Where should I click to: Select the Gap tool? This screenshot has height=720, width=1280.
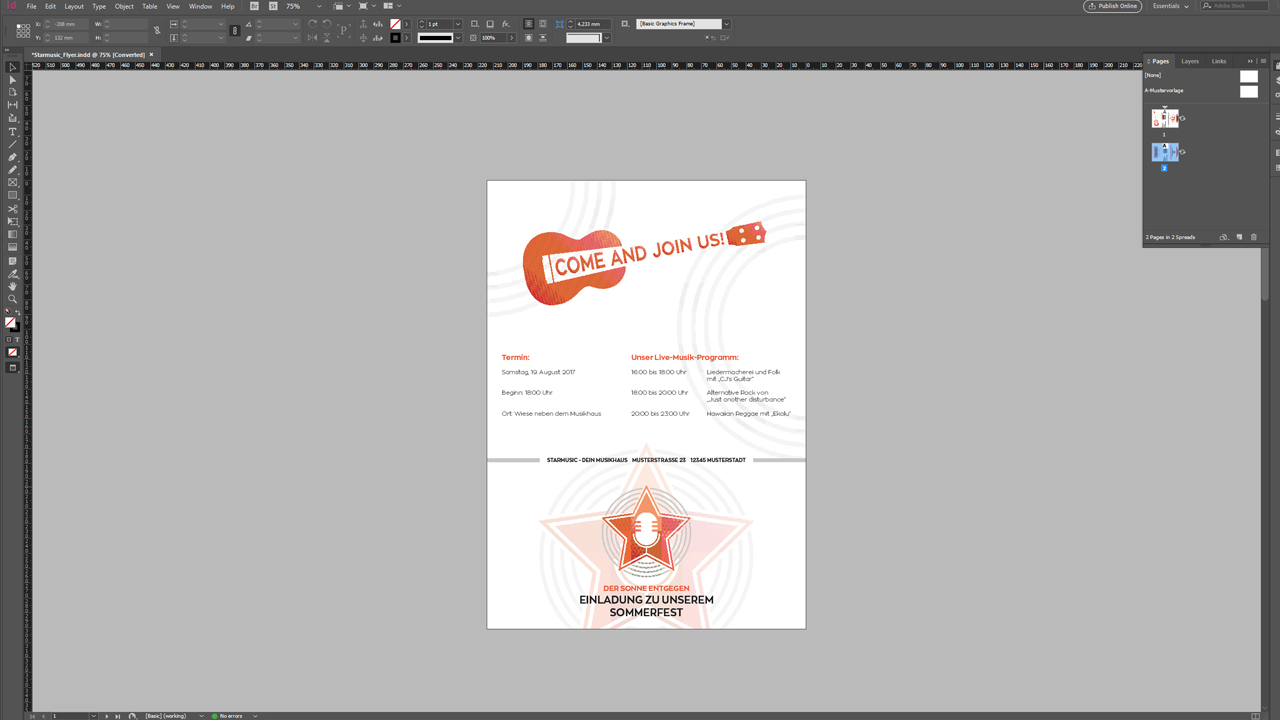pyautogui.click(x=13, y=105)
